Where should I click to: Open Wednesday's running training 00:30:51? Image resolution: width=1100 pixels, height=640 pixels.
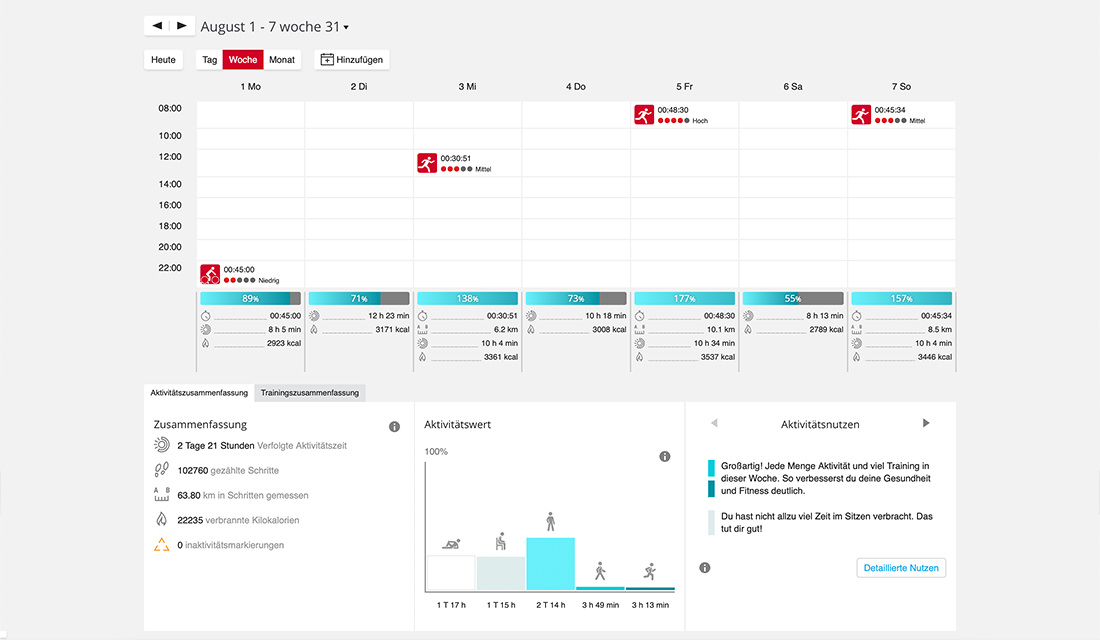(x=455, y=163)
